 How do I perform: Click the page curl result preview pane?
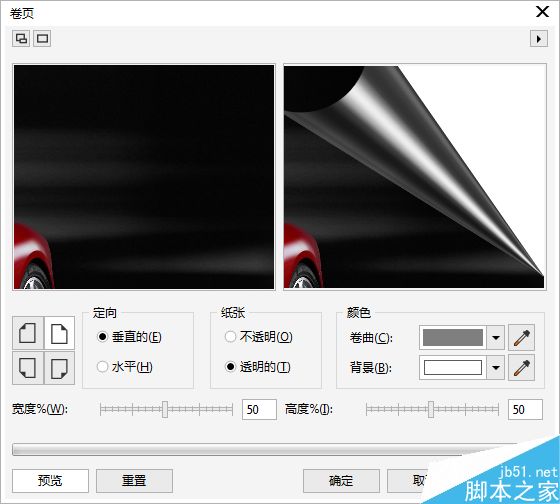coord(415,177)
